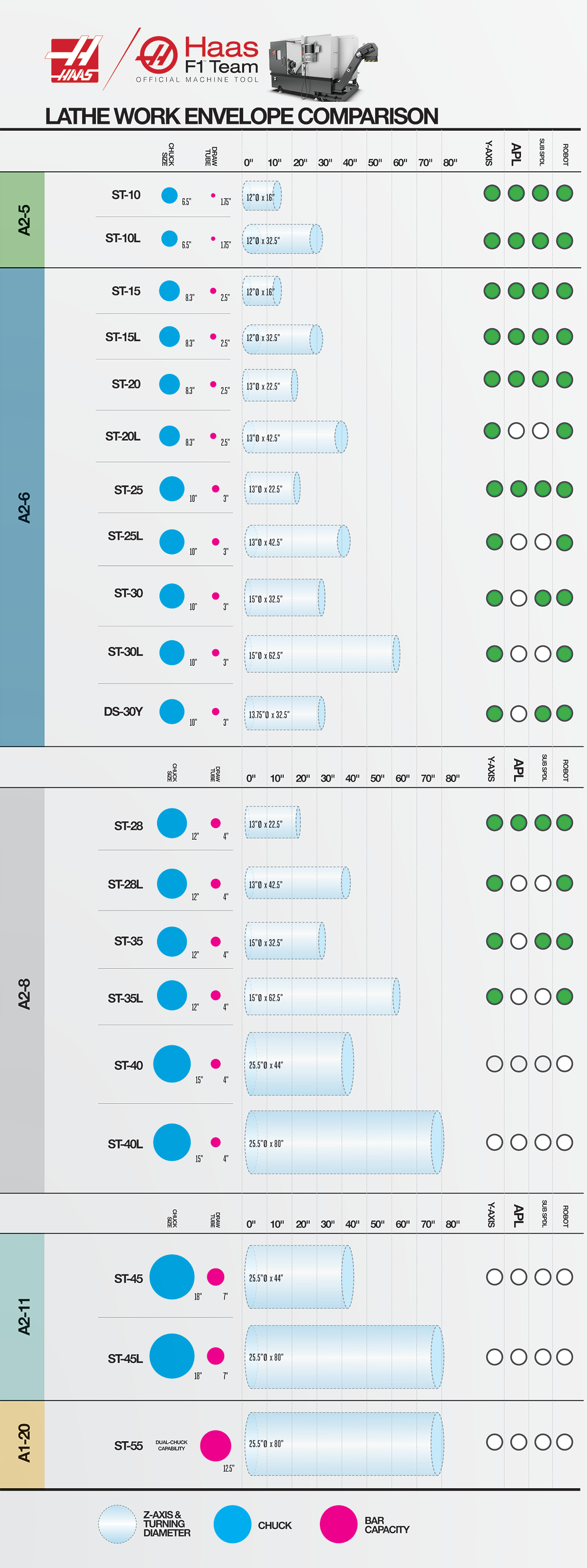Click the ST-55 pink bar capacity circle
The width and height of the screenshot is (587, 1568).
(215, 1446)
